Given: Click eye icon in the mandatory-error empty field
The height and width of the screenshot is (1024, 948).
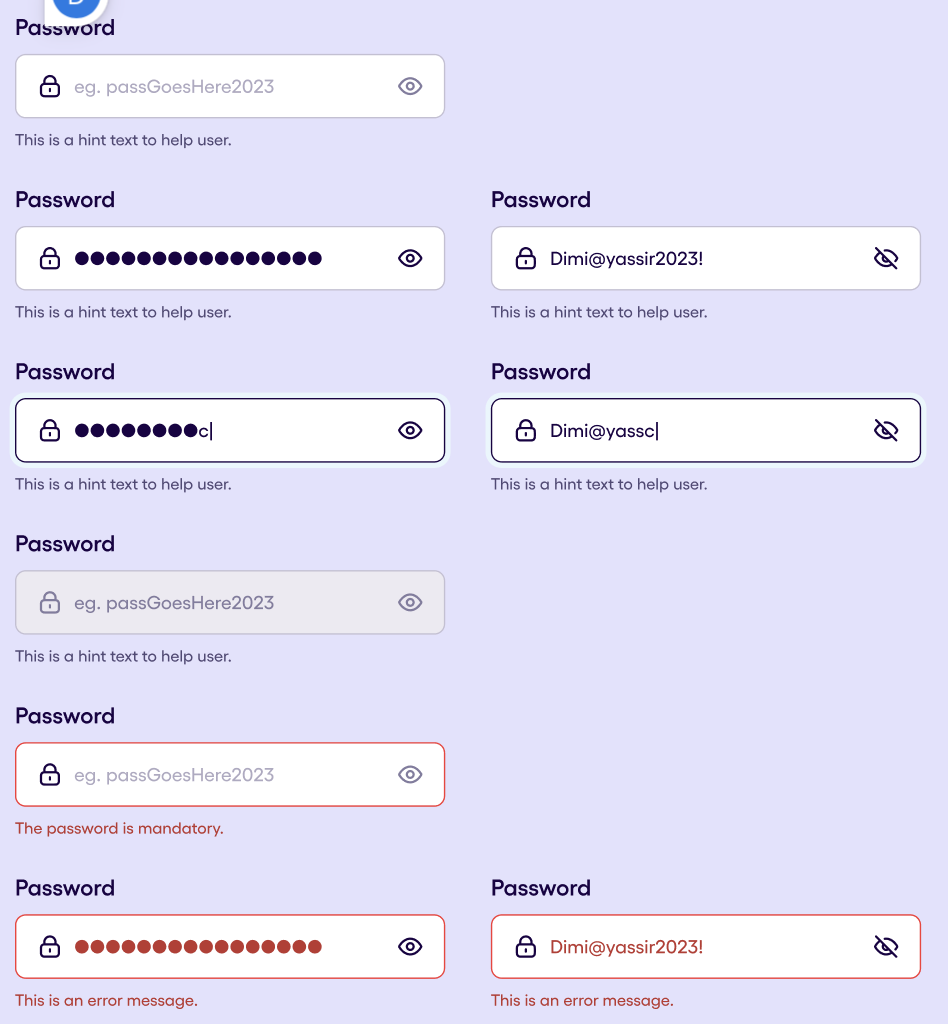Looking at the screenshot, I should point(410,775).
